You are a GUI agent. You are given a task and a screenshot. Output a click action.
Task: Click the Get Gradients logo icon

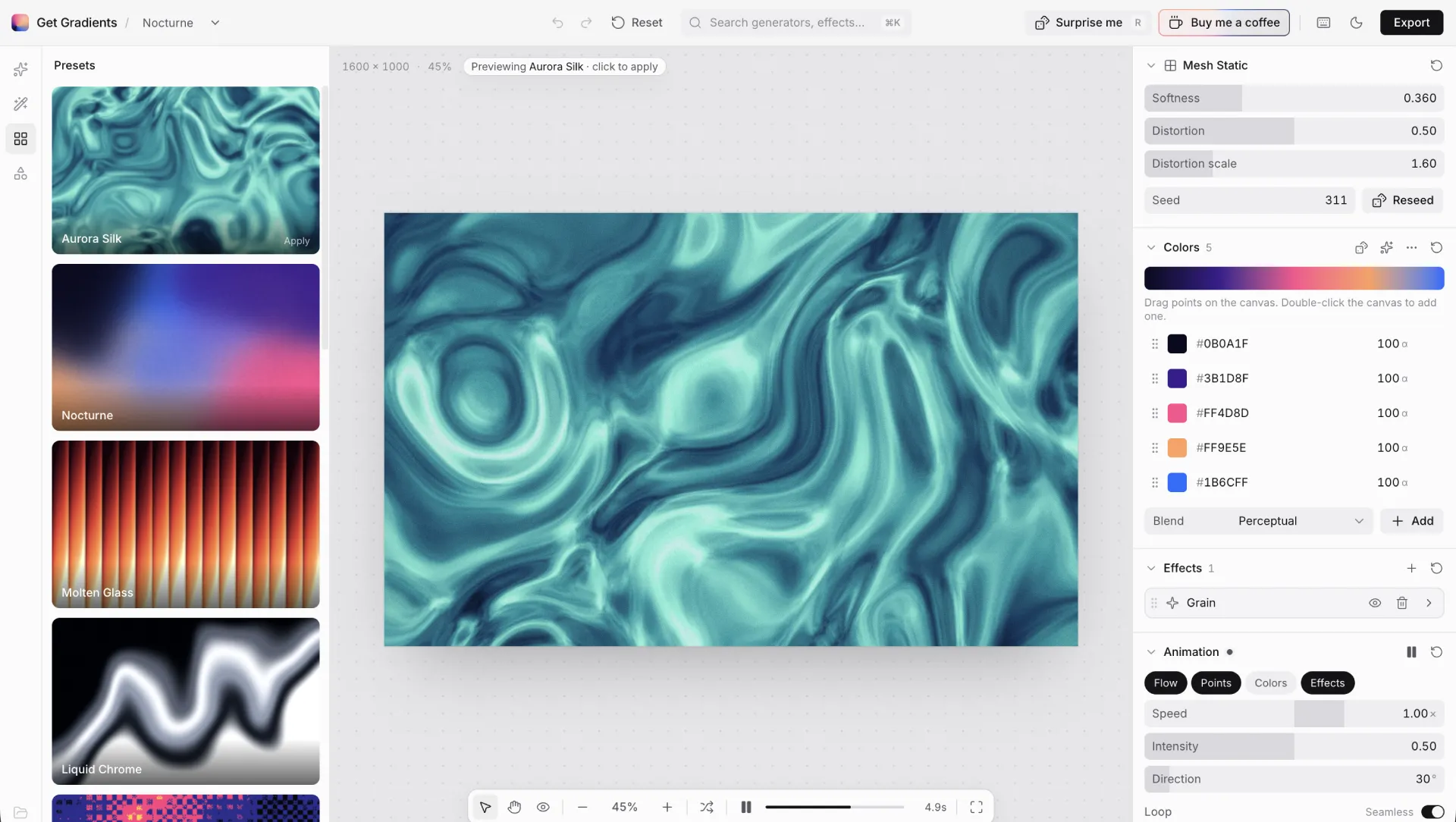coord(20,23)
